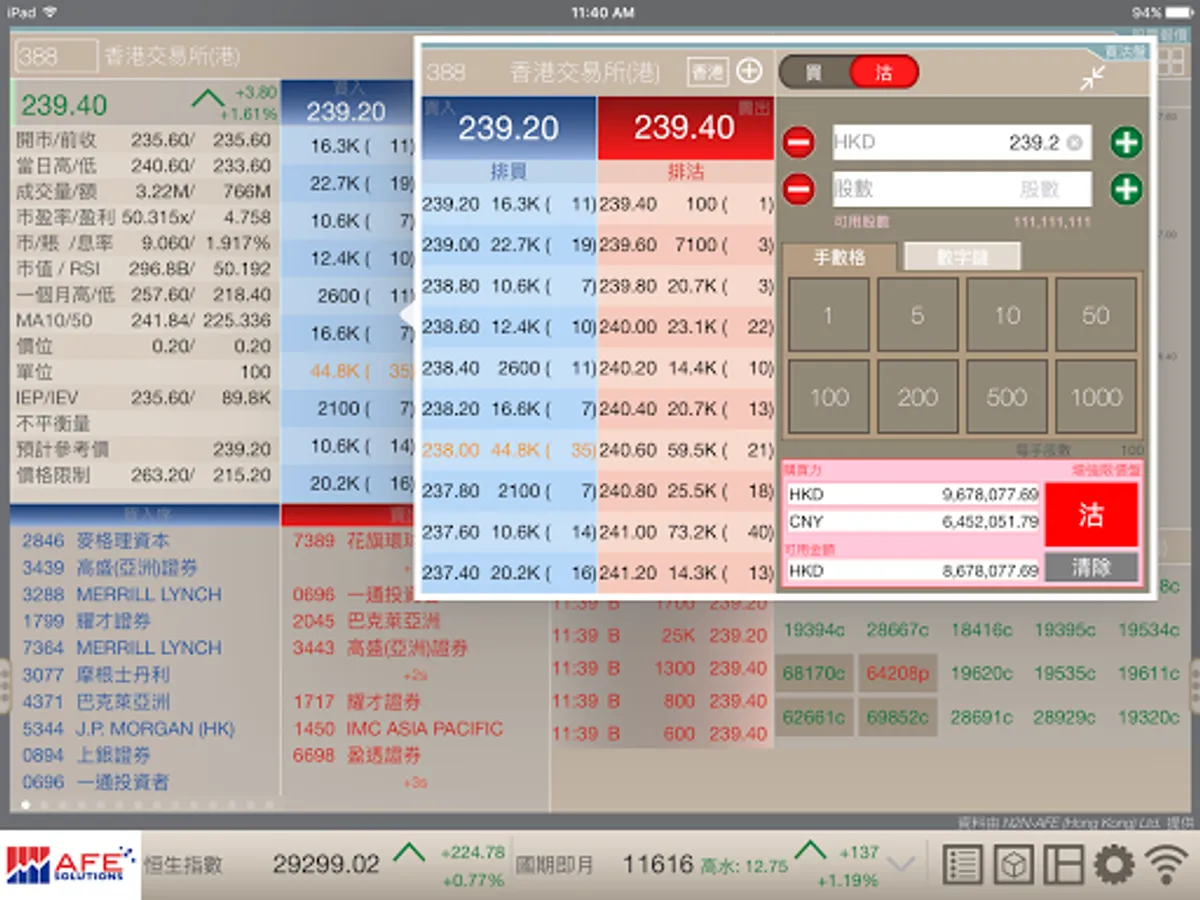1200x900 pixels.
Task: Select lot quantity 100
Action: pyautogui.click(x=828, y=397)
